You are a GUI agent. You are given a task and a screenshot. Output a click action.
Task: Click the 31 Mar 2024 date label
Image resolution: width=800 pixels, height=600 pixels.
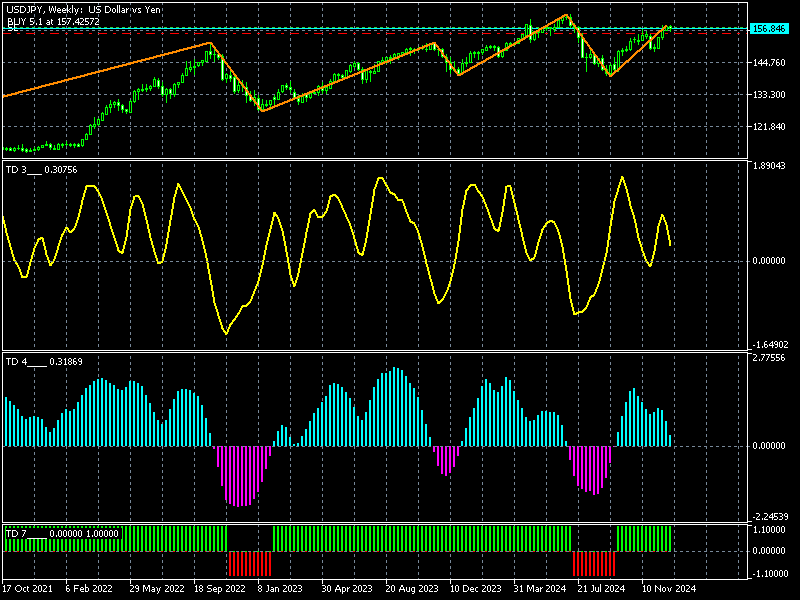point(540,588)
